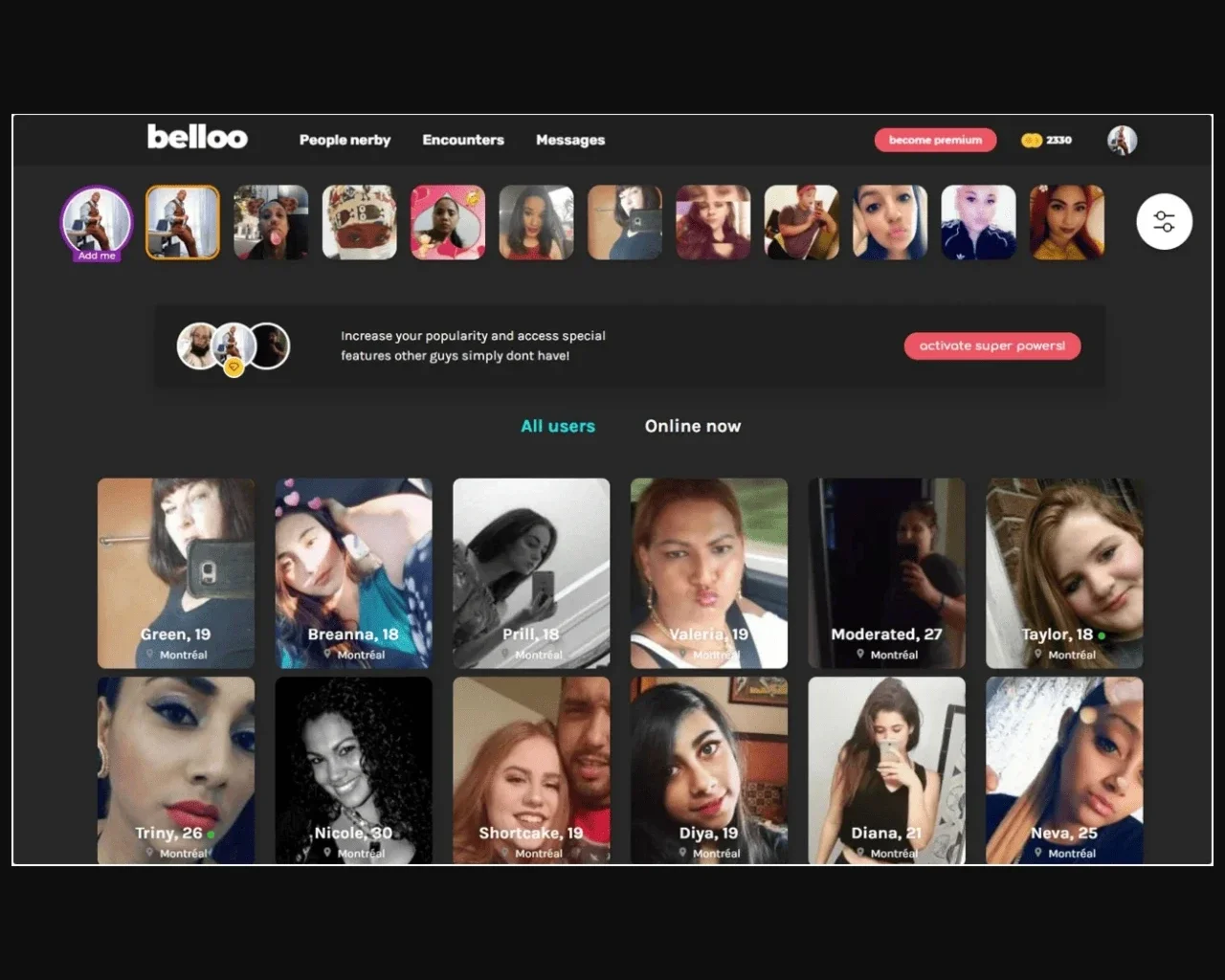The width and height of the screenshot is (1225, 980).
Task: Open Nicole, 30 profile card
Action: tap(354, 770)
